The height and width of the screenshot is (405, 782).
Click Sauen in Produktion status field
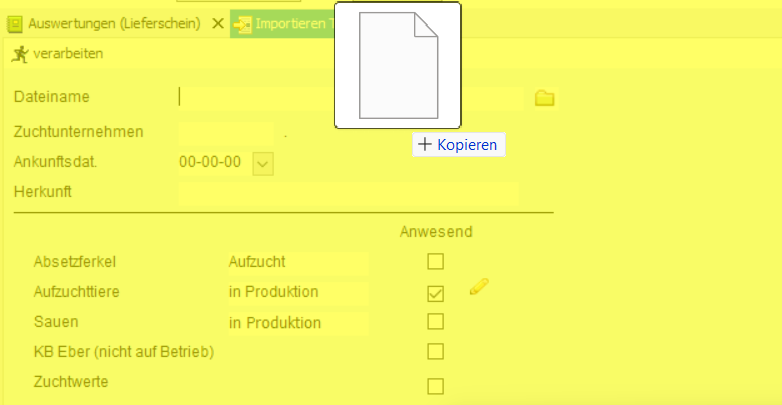[298, 323]
